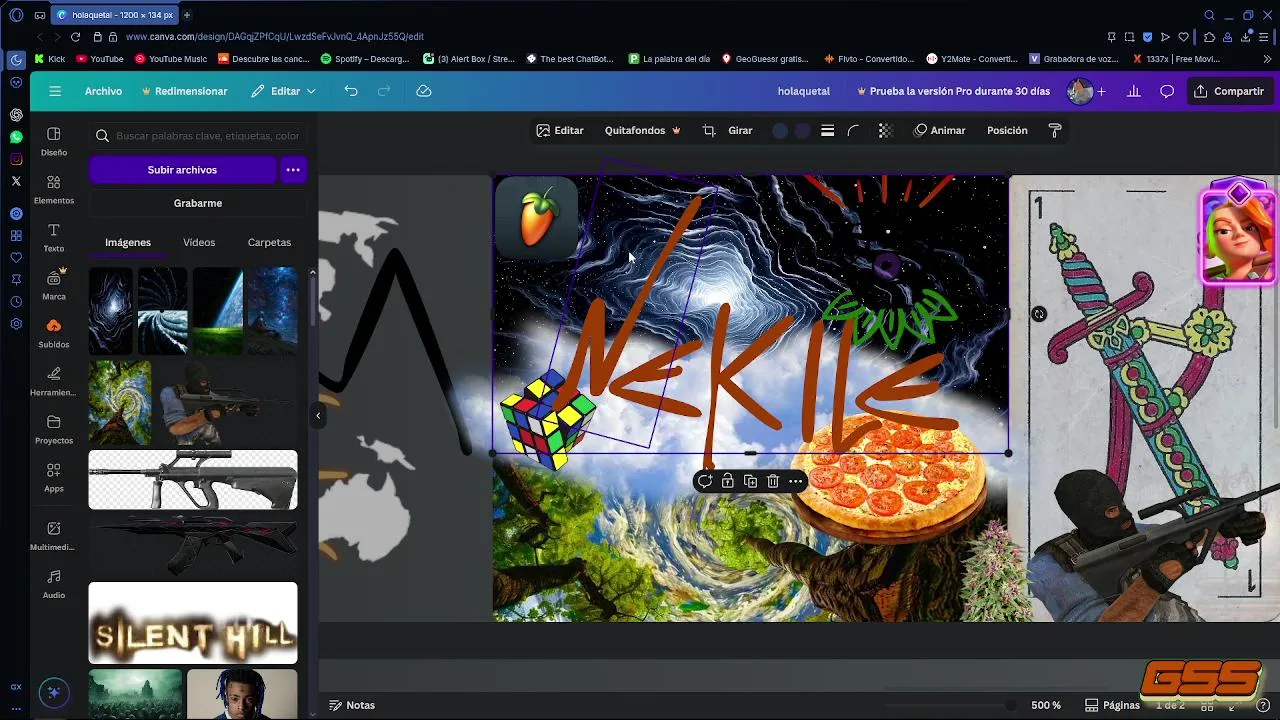The image size is (1280, 720).
Task: Check the cloud save status icon
Action: [424, 91]
